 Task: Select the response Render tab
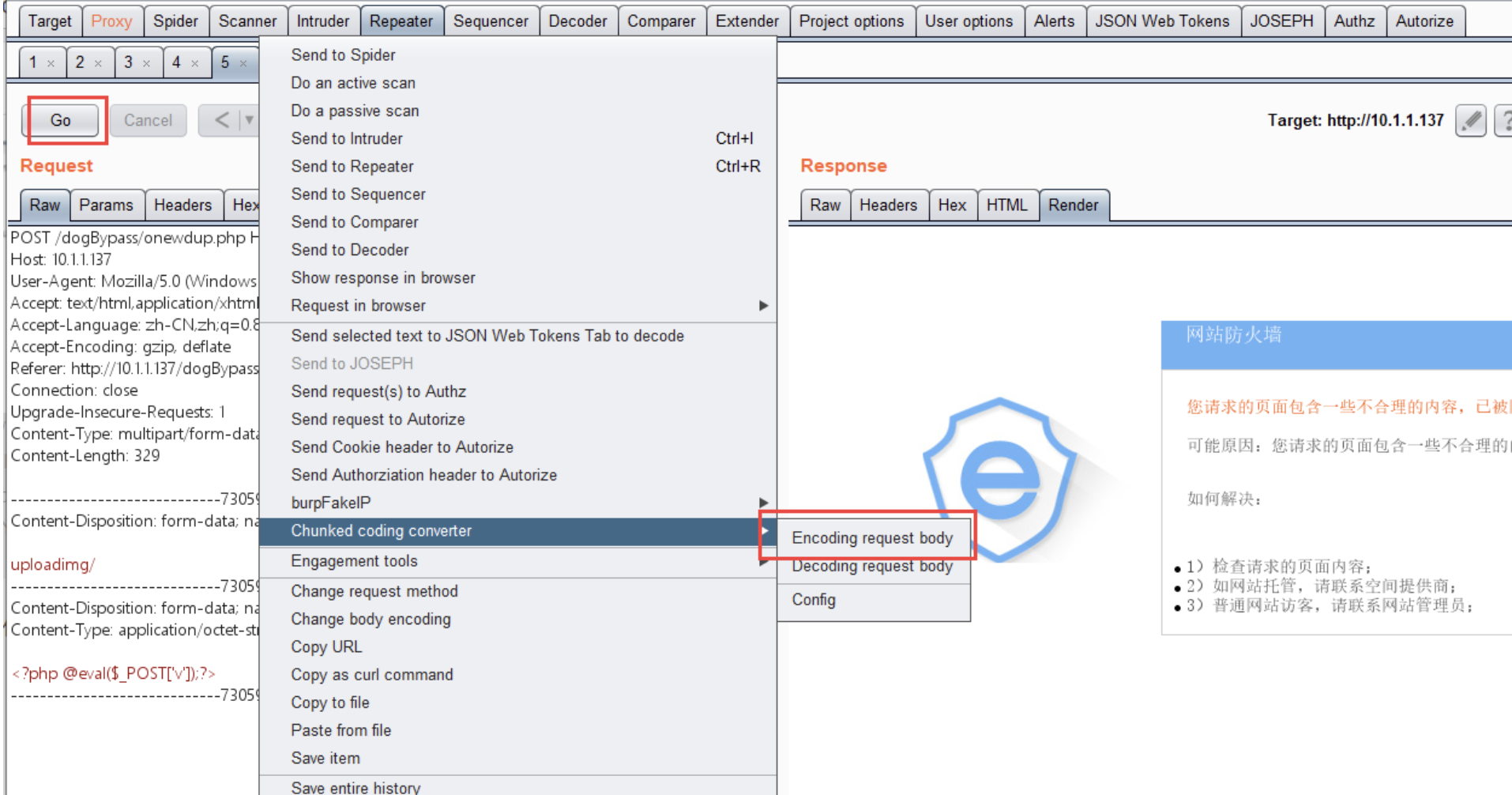click(x=1074, y=205)
